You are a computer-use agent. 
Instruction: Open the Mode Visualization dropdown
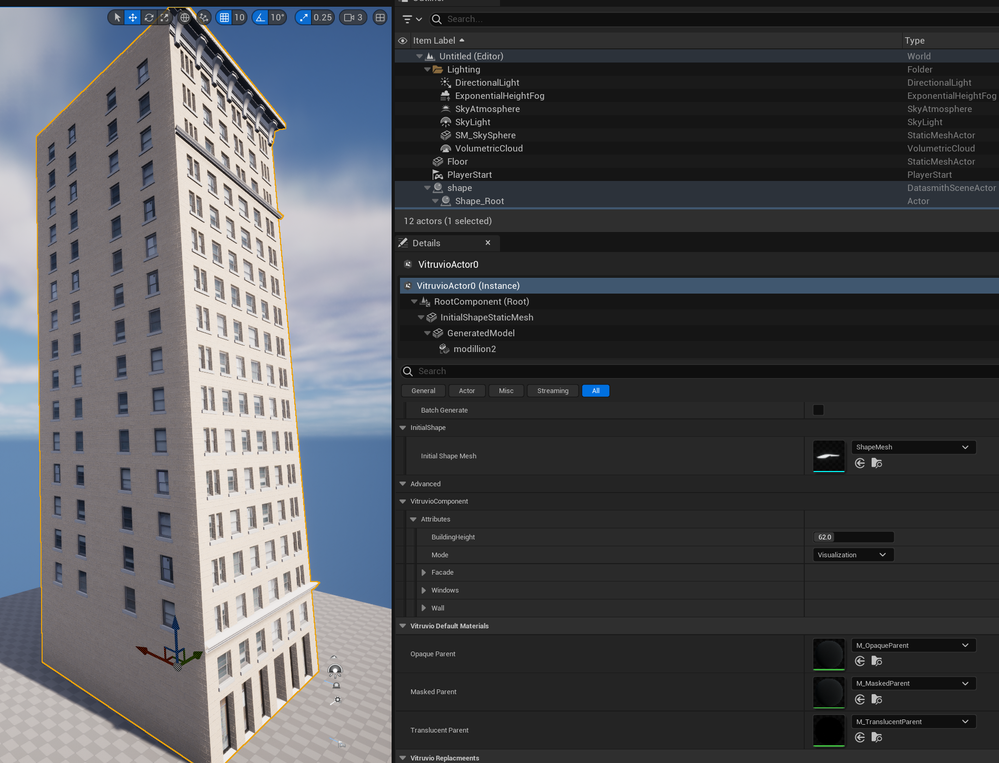pyautogui.click(x=854, y=555)
